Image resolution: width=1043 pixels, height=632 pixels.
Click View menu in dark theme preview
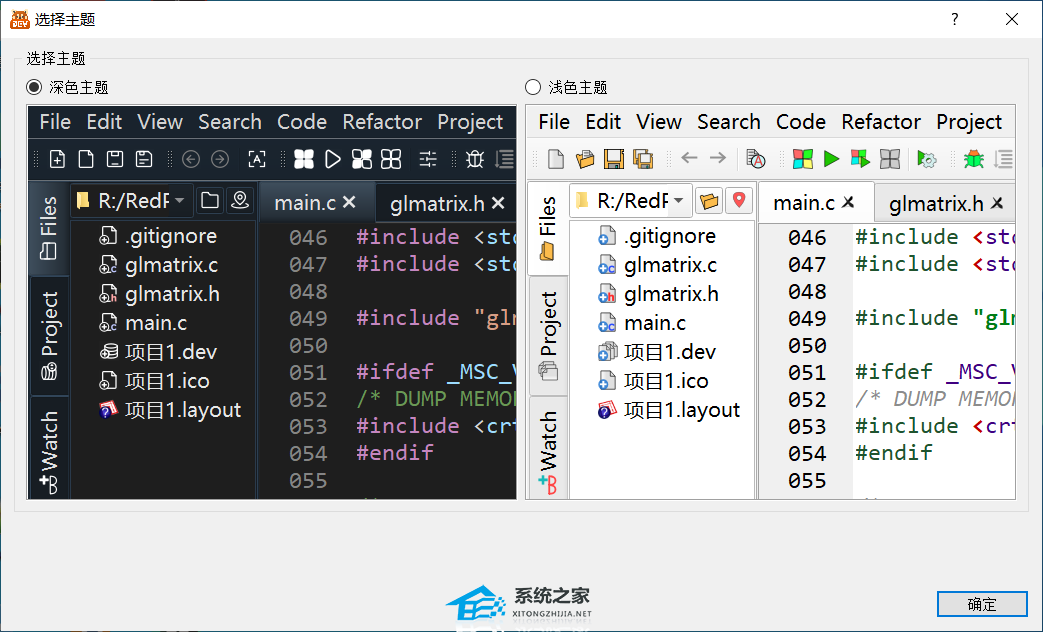click(x=160, y=122)
